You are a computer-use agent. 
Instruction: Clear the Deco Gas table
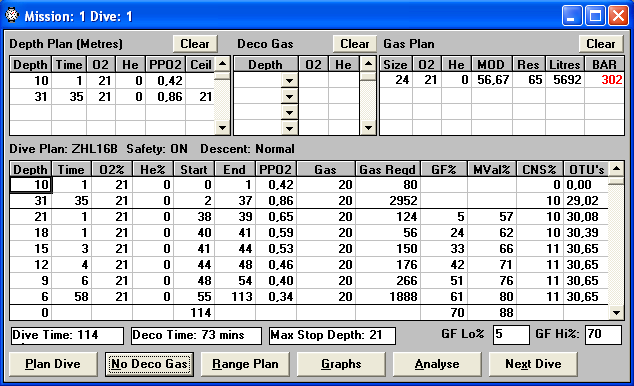355,44
